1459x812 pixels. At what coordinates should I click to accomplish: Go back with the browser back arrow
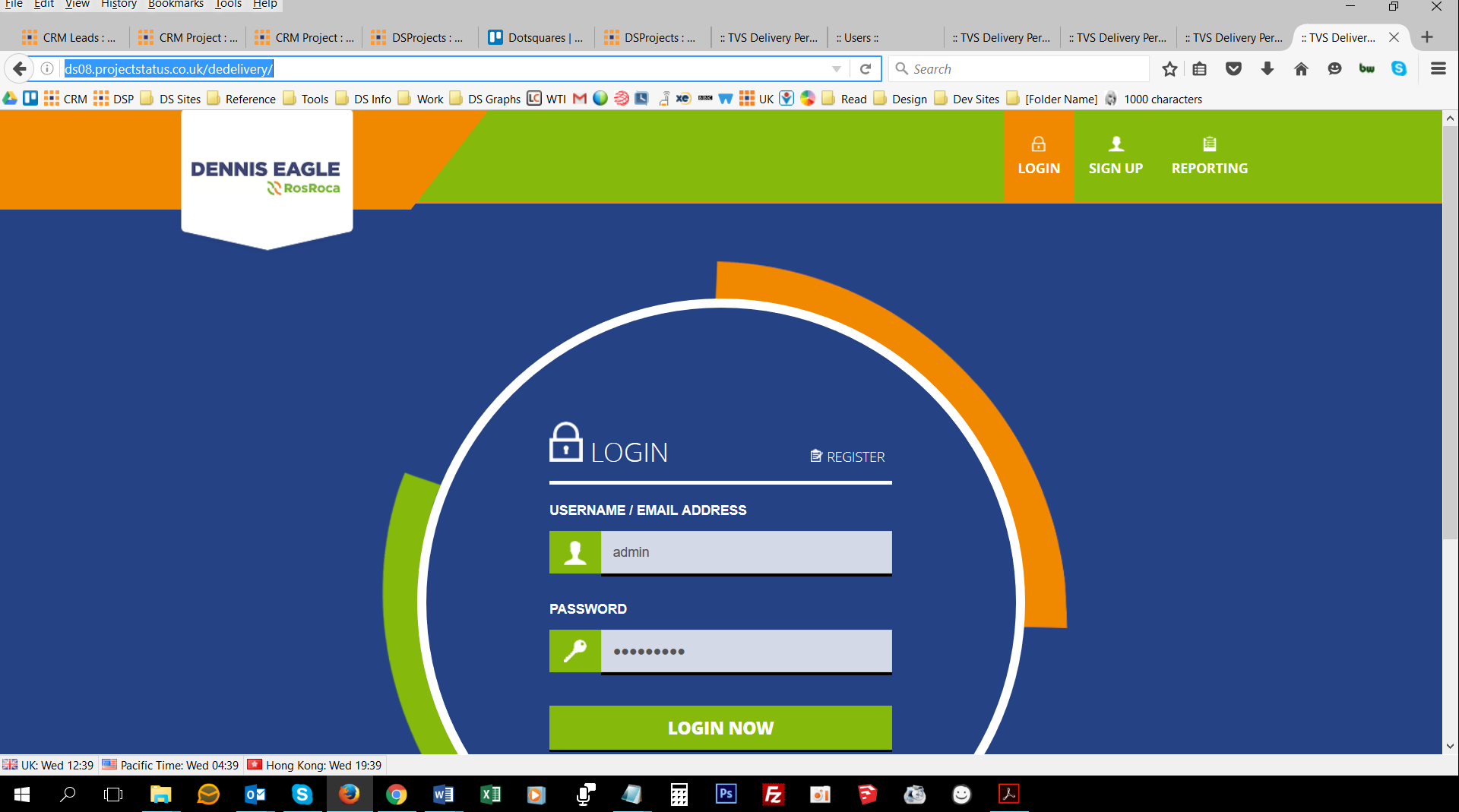coord(20,69)
